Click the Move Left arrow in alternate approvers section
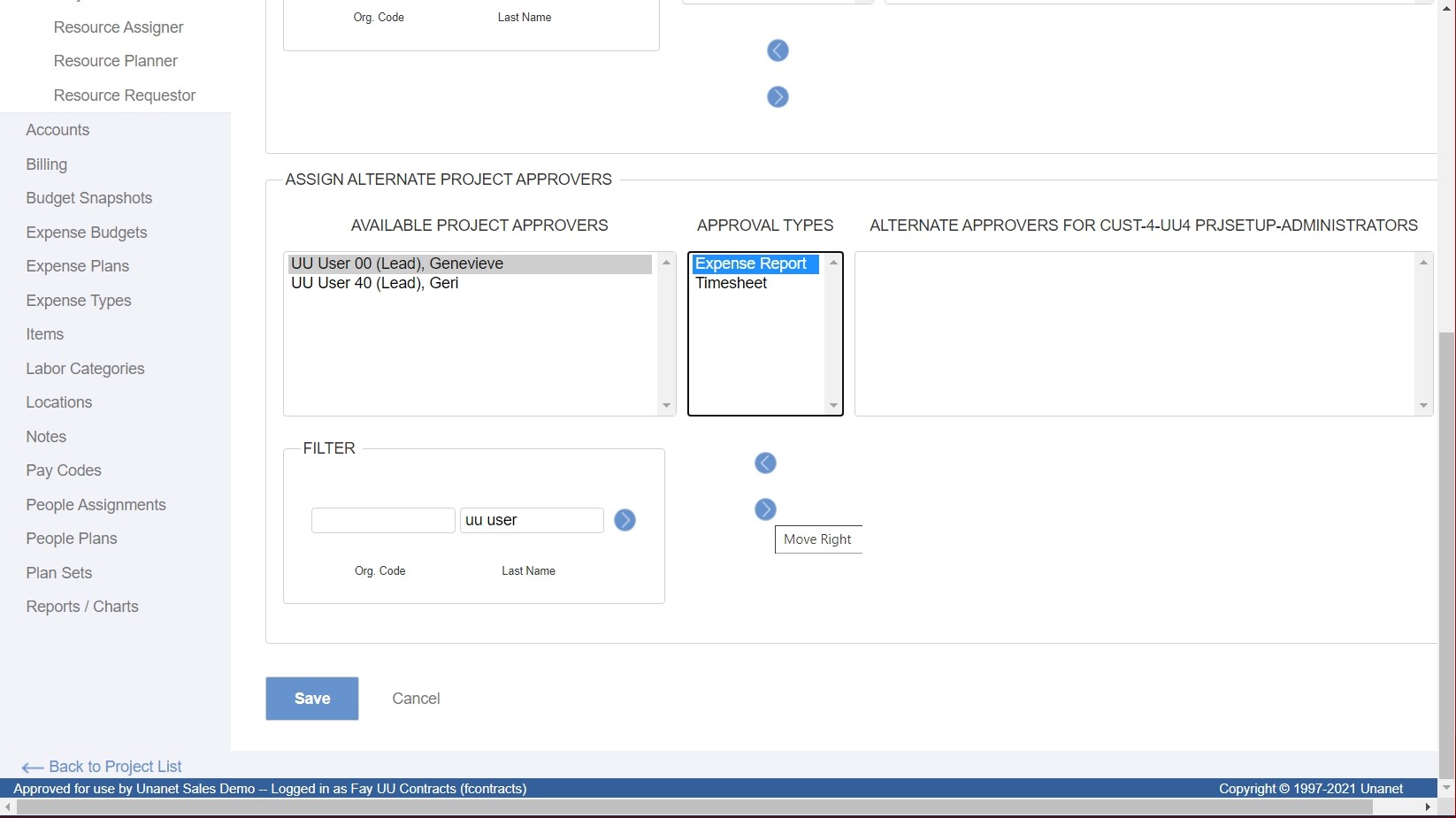Viewport: 1456px width, 818px height. 764,463
